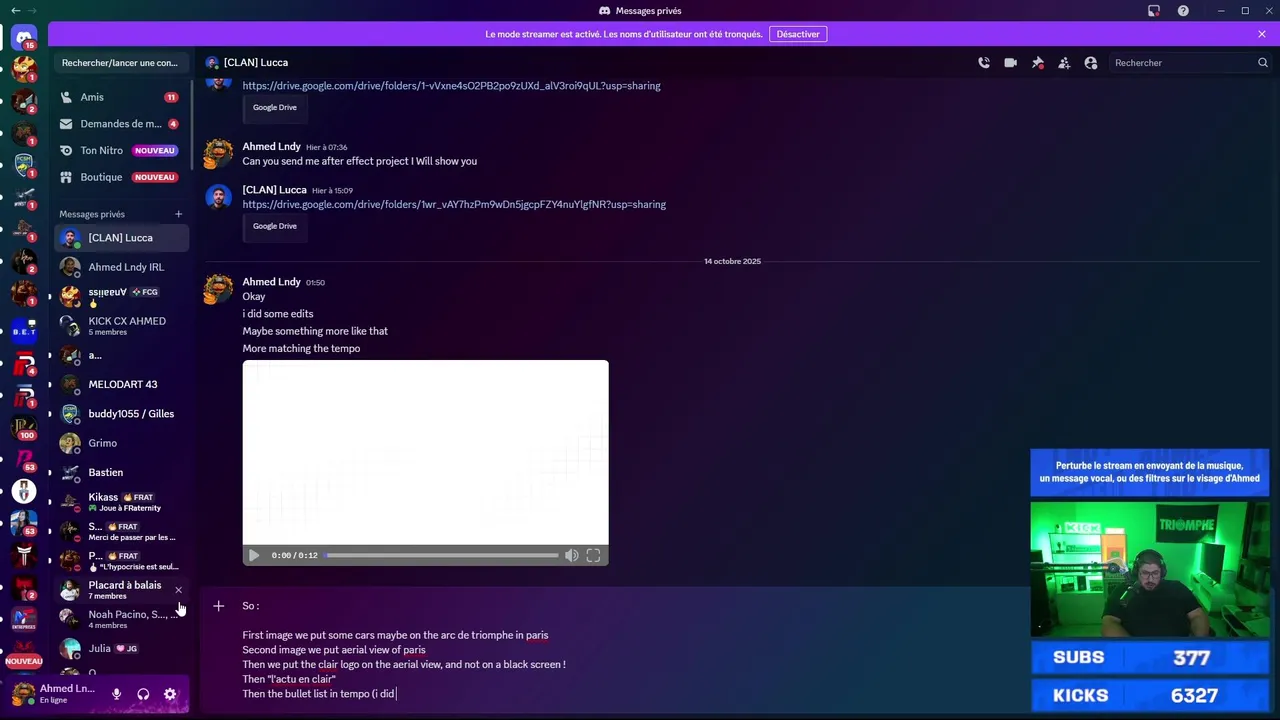This screenshot has height=720, width=1280.
Task: Go back using the title bar arrow
Action: click(15, 11)
